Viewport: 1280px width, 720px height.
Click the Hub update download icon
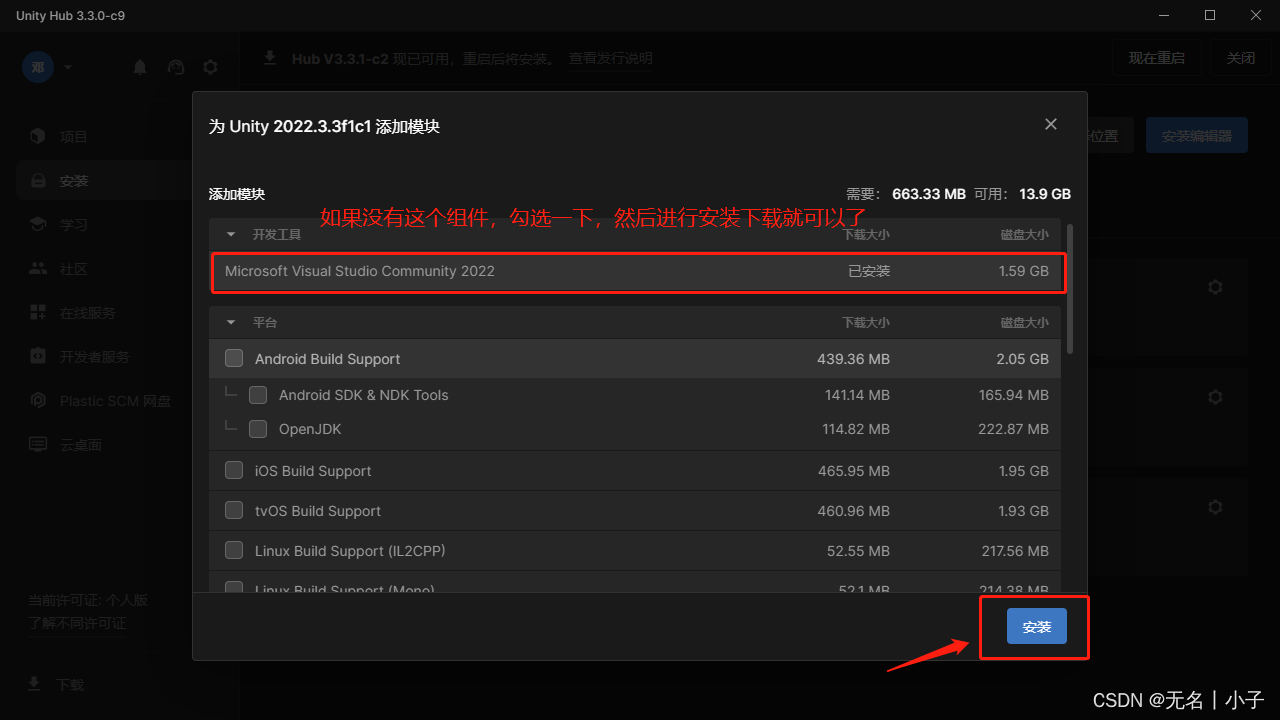pyautogui.click(x=270, y=58)
